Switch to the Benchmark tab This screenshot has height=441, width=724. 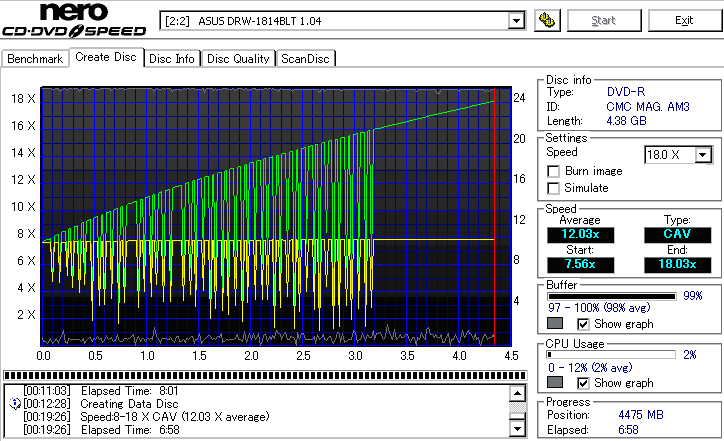coord(35,59)
